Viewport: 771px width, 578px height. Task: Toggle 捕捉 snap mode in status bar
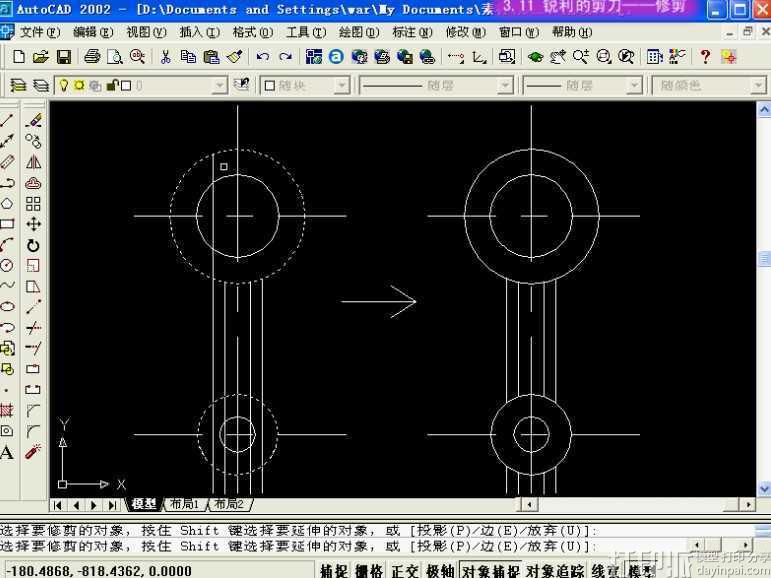(x=334, y=571)
